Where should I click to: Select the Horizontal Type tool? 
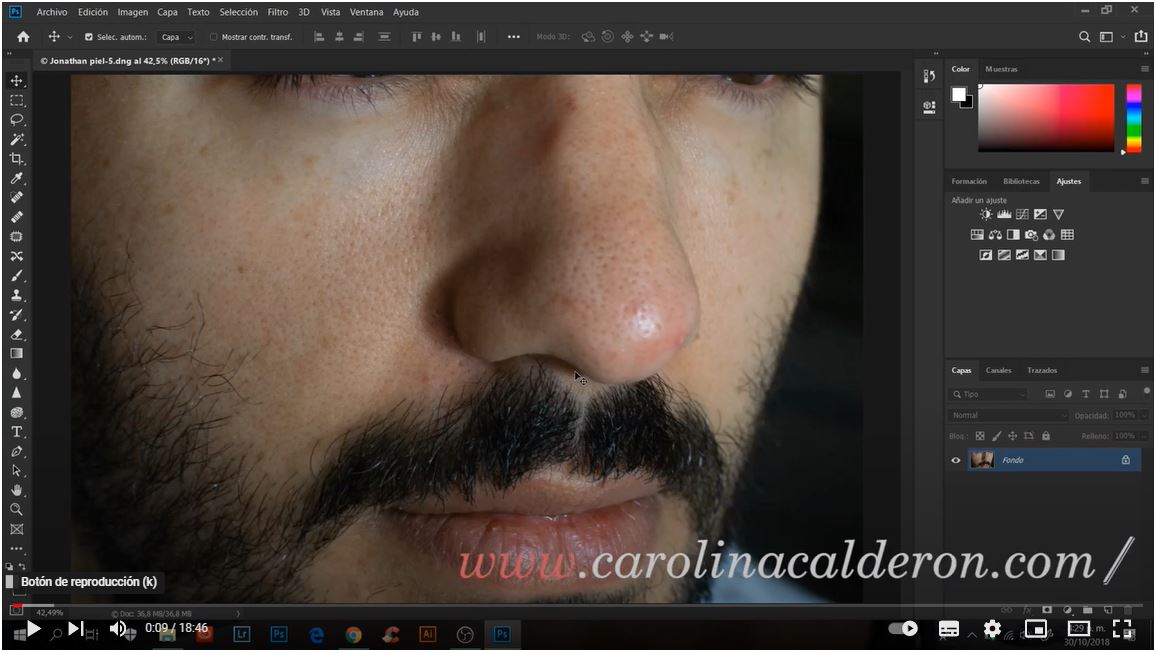click(16, 432)
